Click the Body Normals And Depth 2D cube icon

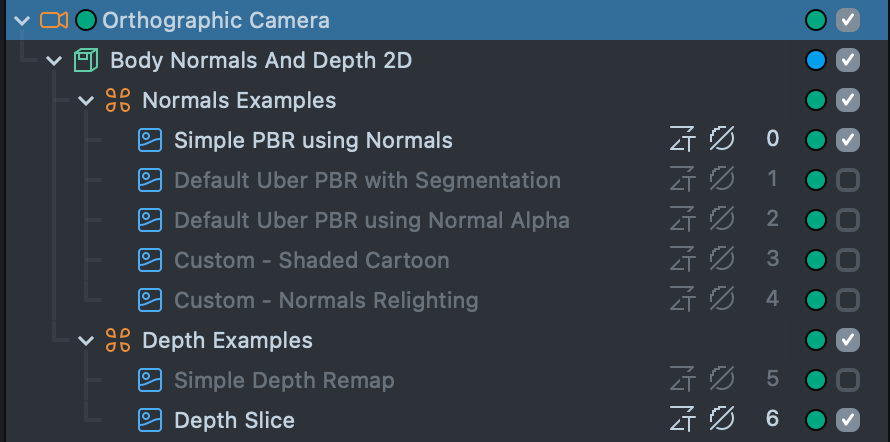click(87, 61)
